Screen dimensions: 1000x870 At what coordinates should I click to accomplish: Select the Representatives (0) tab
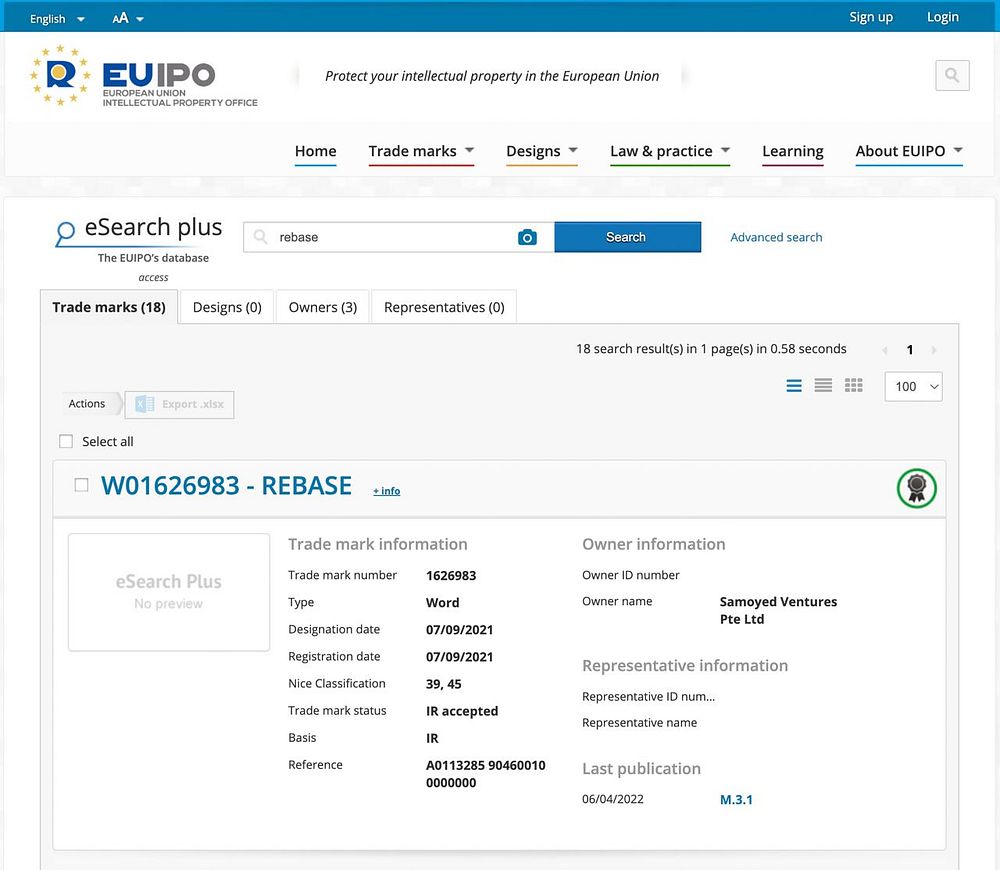tap(444, 307)
